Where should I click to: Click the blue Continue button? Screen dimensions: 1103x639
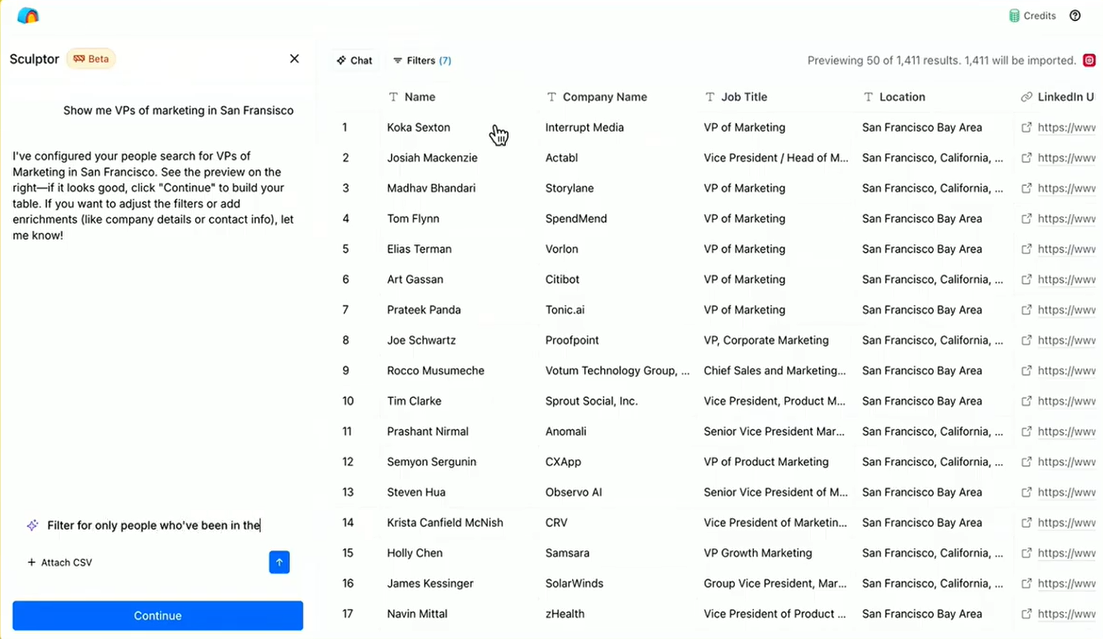coord(158,615)
